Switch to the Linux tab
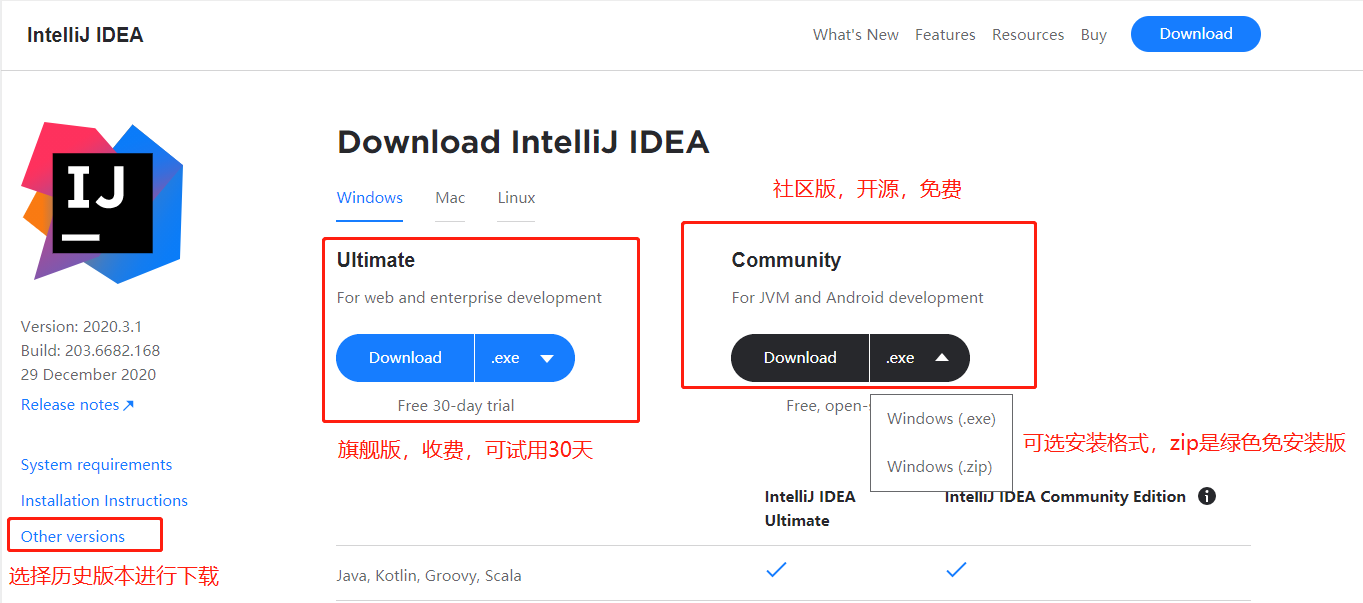 (516, 198)
